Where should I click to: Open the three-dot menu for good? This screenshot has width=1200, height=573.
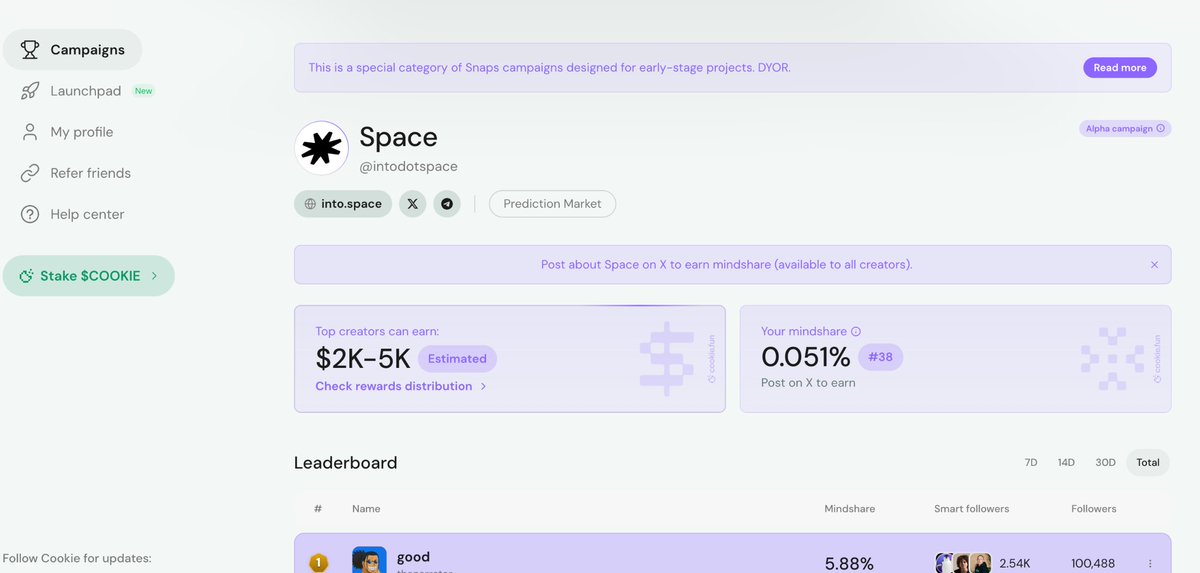pyautogui.click(x=1150, y=564)
